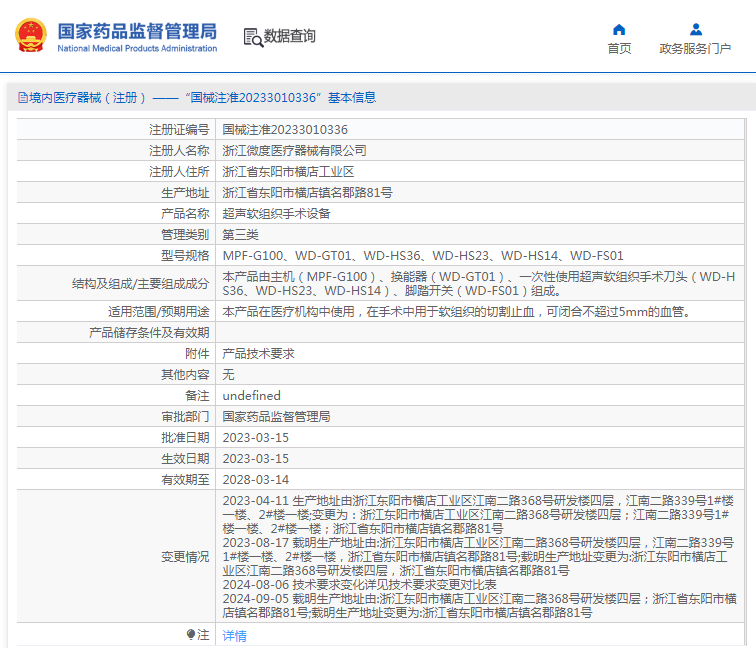The image size is (756, 648).
Task: Click the 2024-08-06 技术要求变化 line
Action: [x=359, y=585]
